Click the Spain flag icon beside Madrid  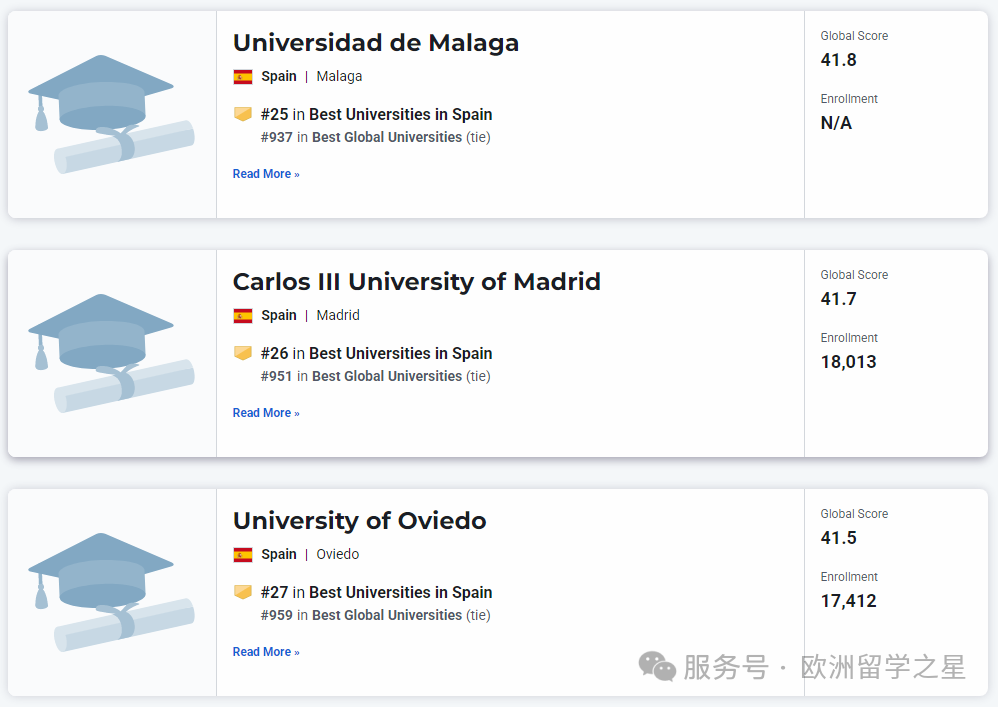pyautogui.click(x=243, y=316)
